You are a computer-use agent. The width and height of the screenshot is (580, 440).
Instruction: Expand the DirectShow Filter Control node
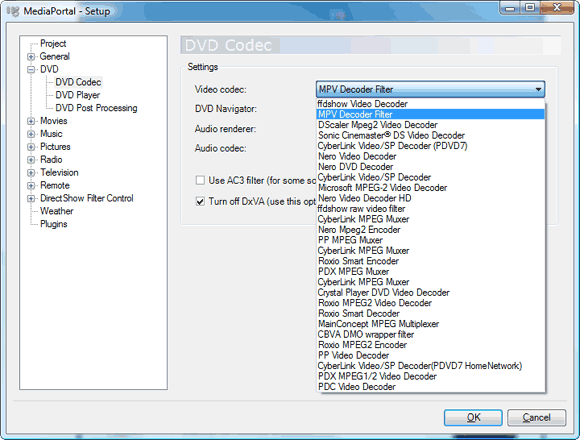pos(31,199)
